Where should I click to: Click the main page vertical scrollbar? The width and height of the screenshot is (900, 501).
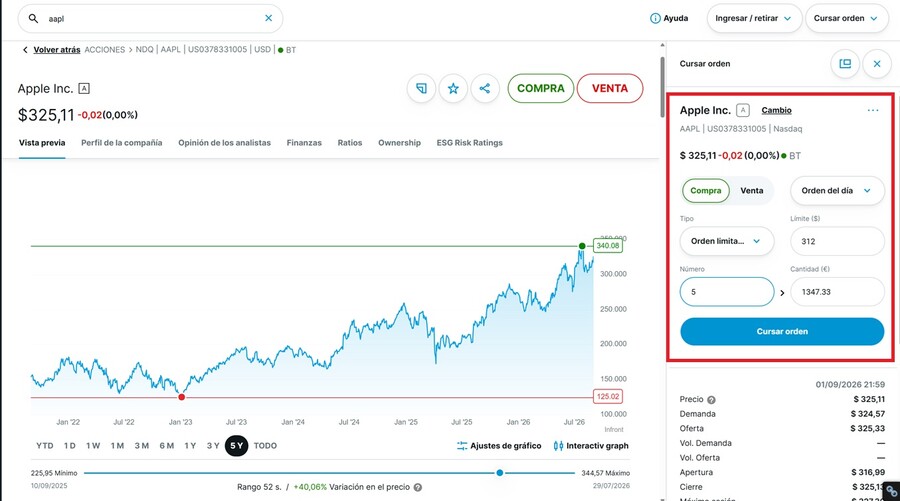click(662, 86)
